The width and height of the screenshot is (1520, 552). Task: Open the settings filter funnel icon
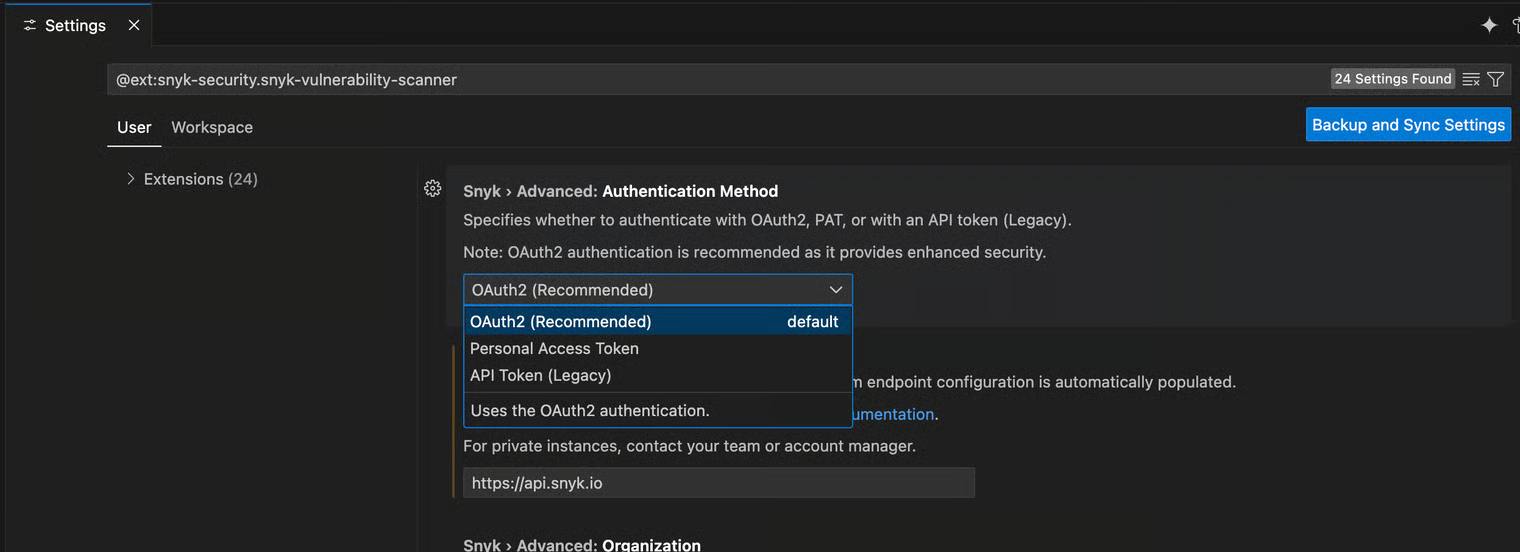[1496, 79]
